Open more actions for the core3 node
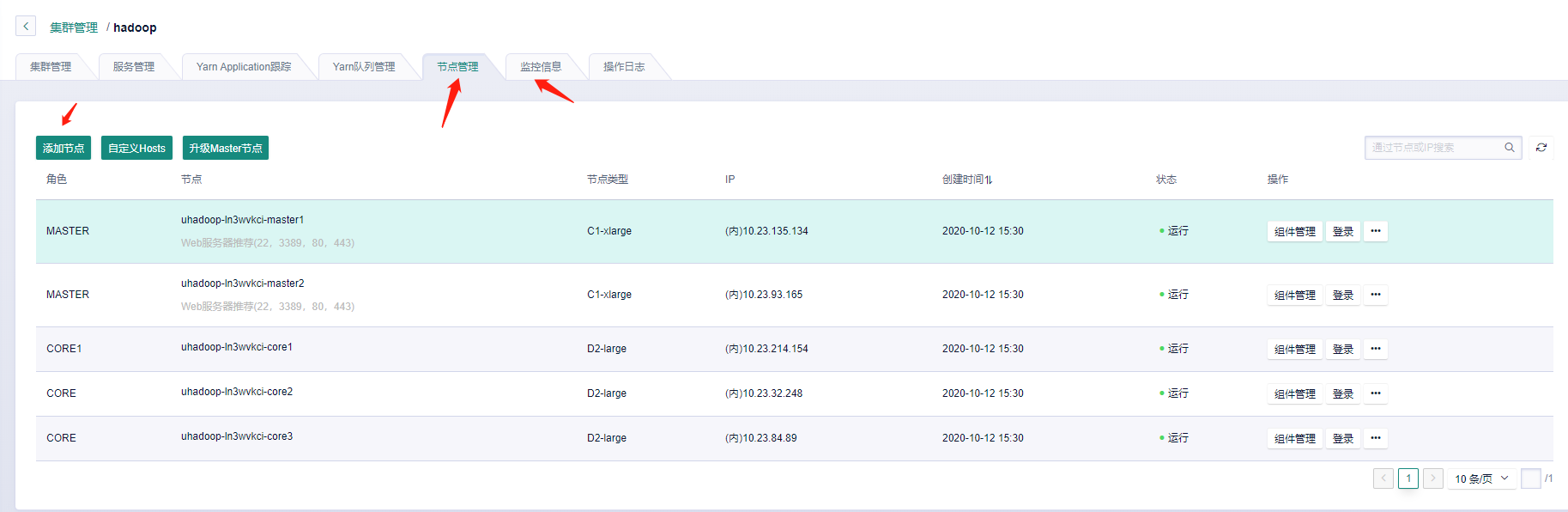This screenshot has height=512, width=1568. point(1375,438)
